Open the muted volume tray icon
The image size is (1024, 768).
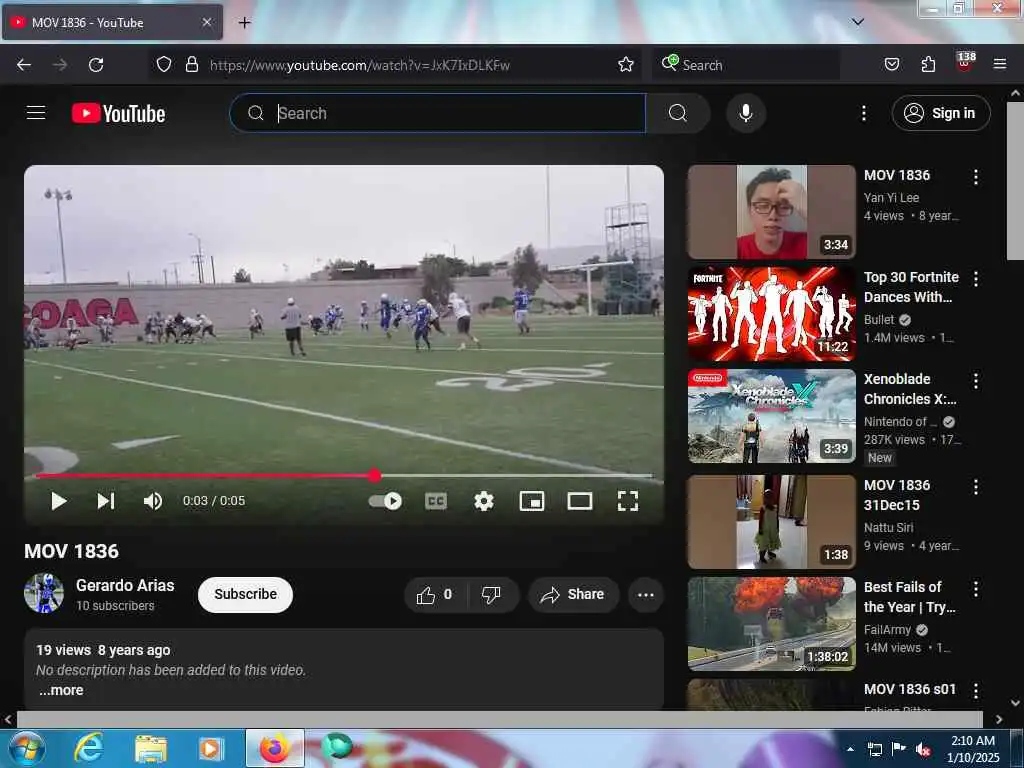point(923,749)
